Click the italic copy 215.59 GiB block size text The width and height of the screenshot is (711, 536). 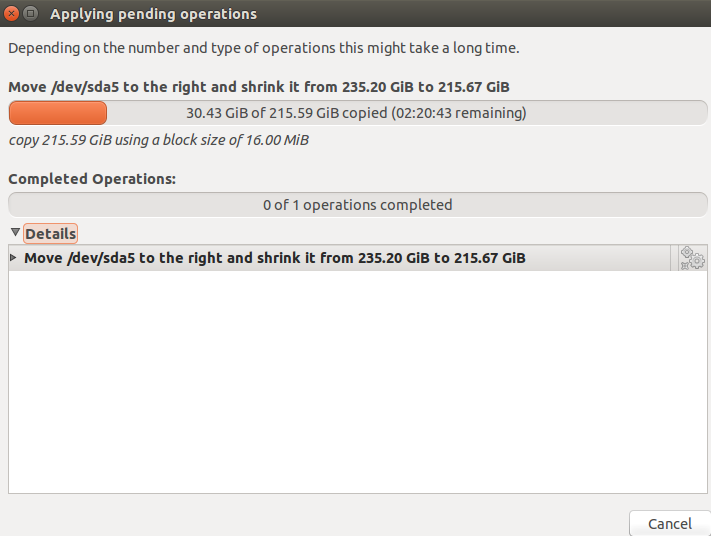pos(159,140)
